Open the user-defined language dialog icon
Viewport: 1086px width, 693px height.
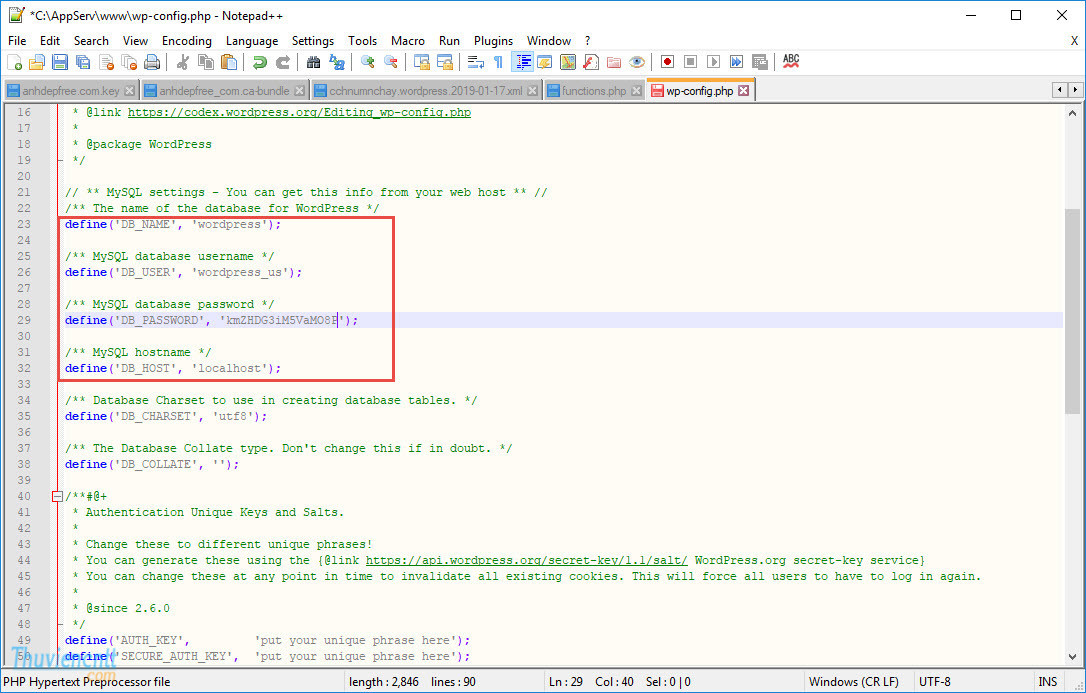tap(545, 62)
